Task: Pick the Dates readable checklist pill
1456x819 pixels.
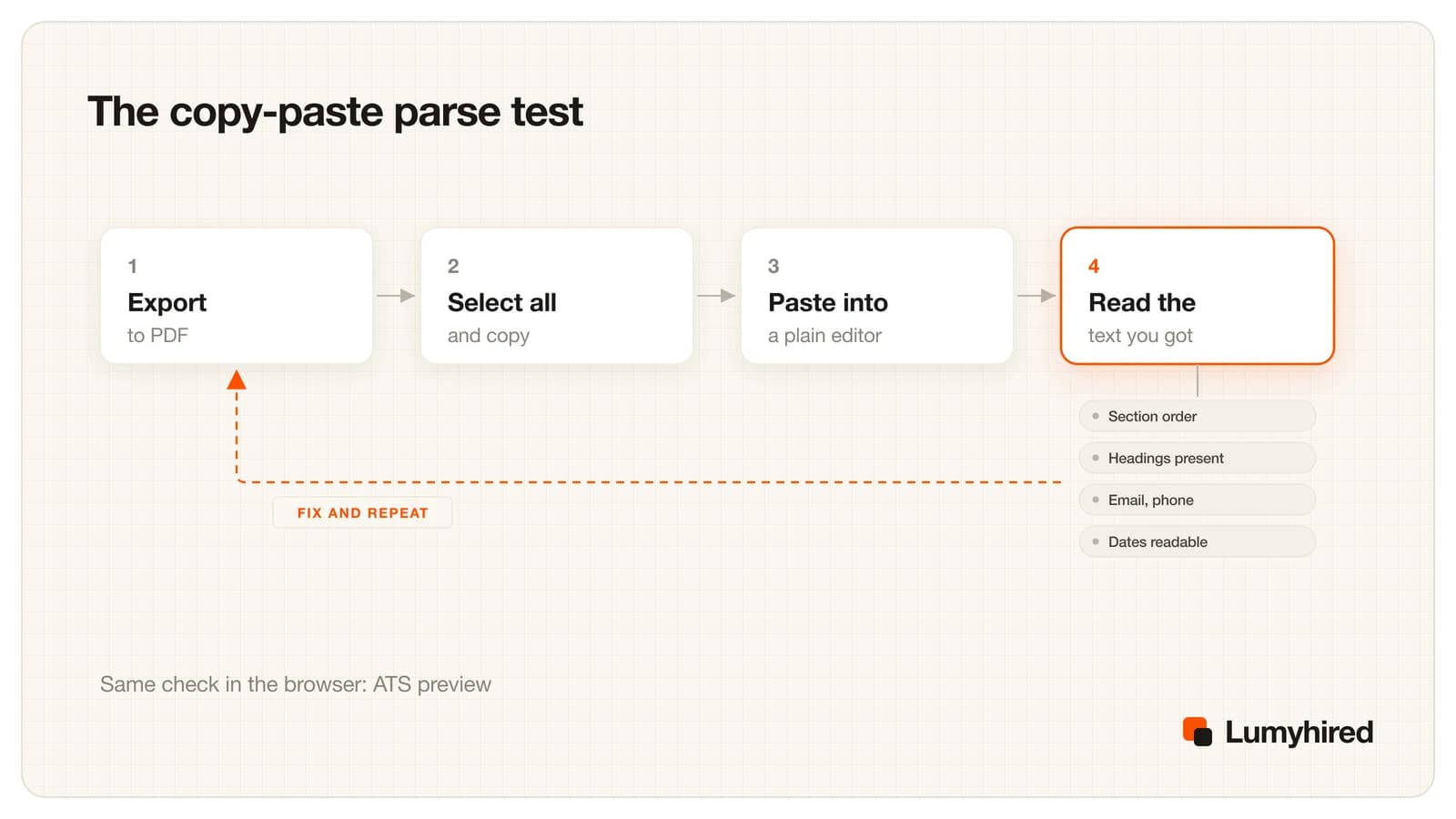Action: pos(1198,541)
